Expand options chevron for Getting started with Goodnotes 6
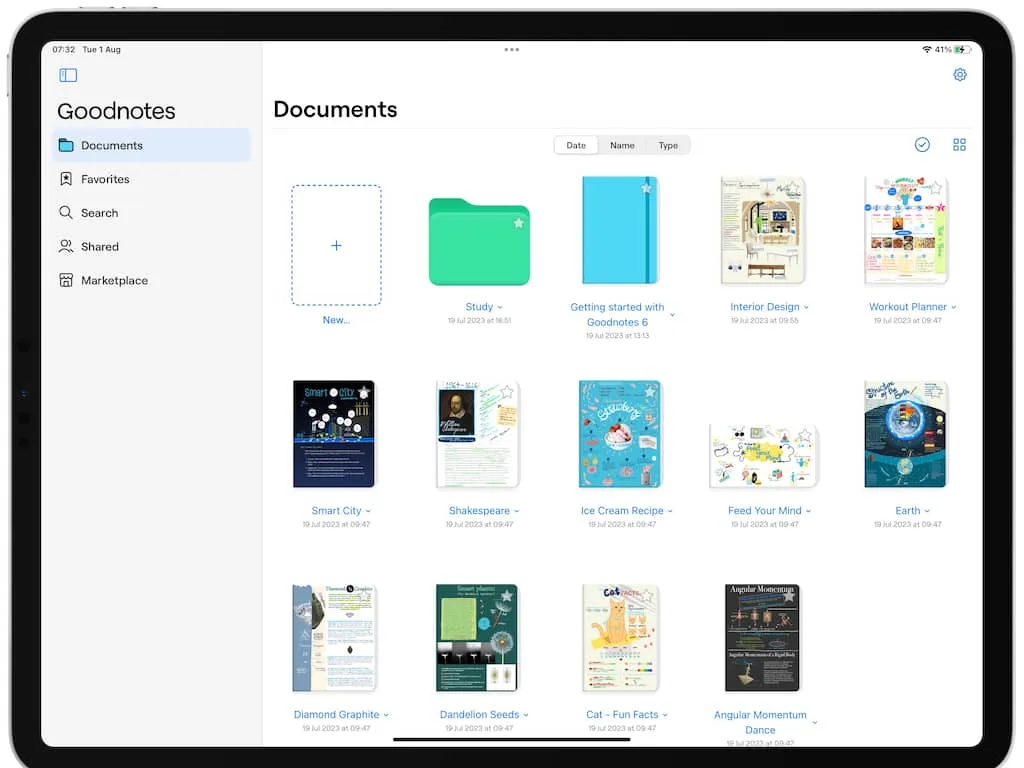The image size is (1024, 768). [x=672, y=315]
